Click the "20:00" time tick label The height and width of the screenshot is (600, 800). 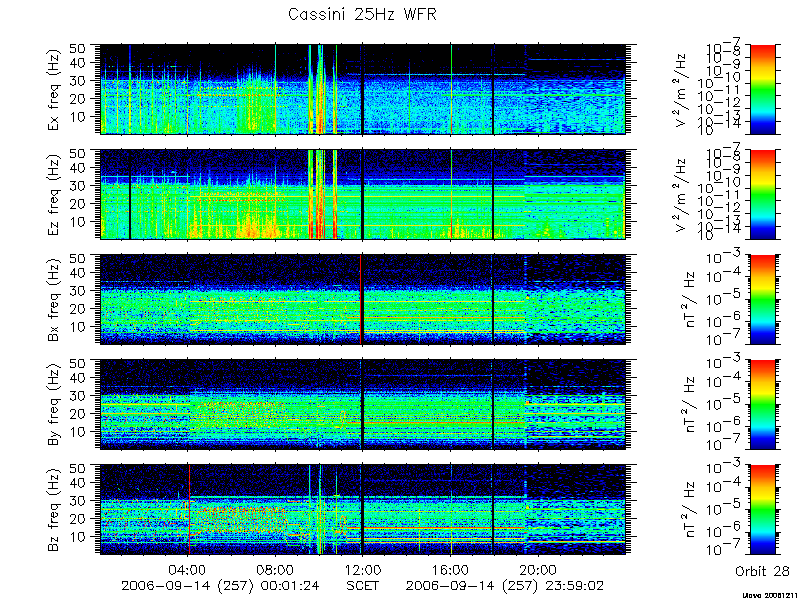(538, 569)
